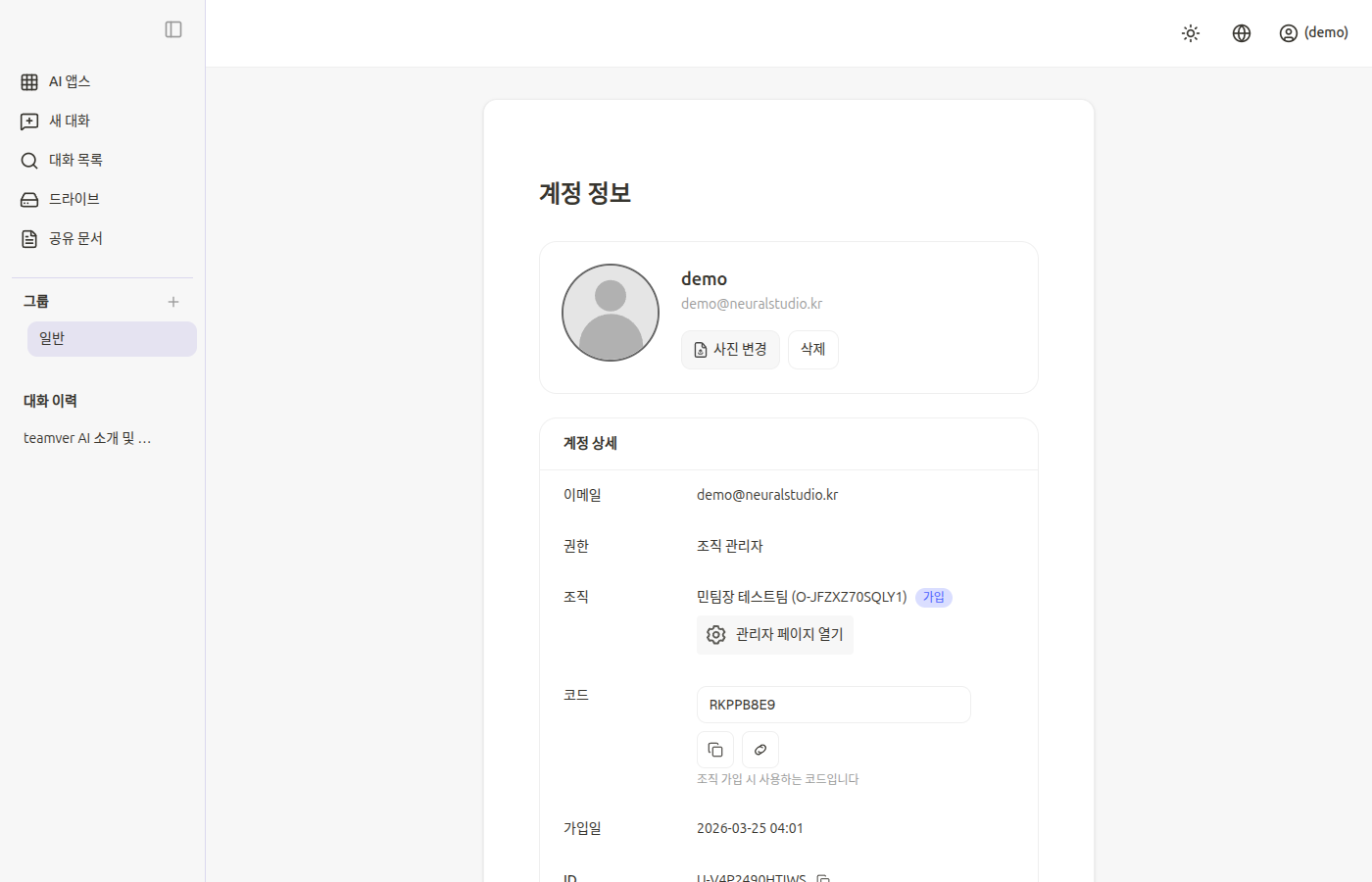Click 삭제 to remove profile photo
This screenshot has height=882, width=1372.
pos(812,350)
